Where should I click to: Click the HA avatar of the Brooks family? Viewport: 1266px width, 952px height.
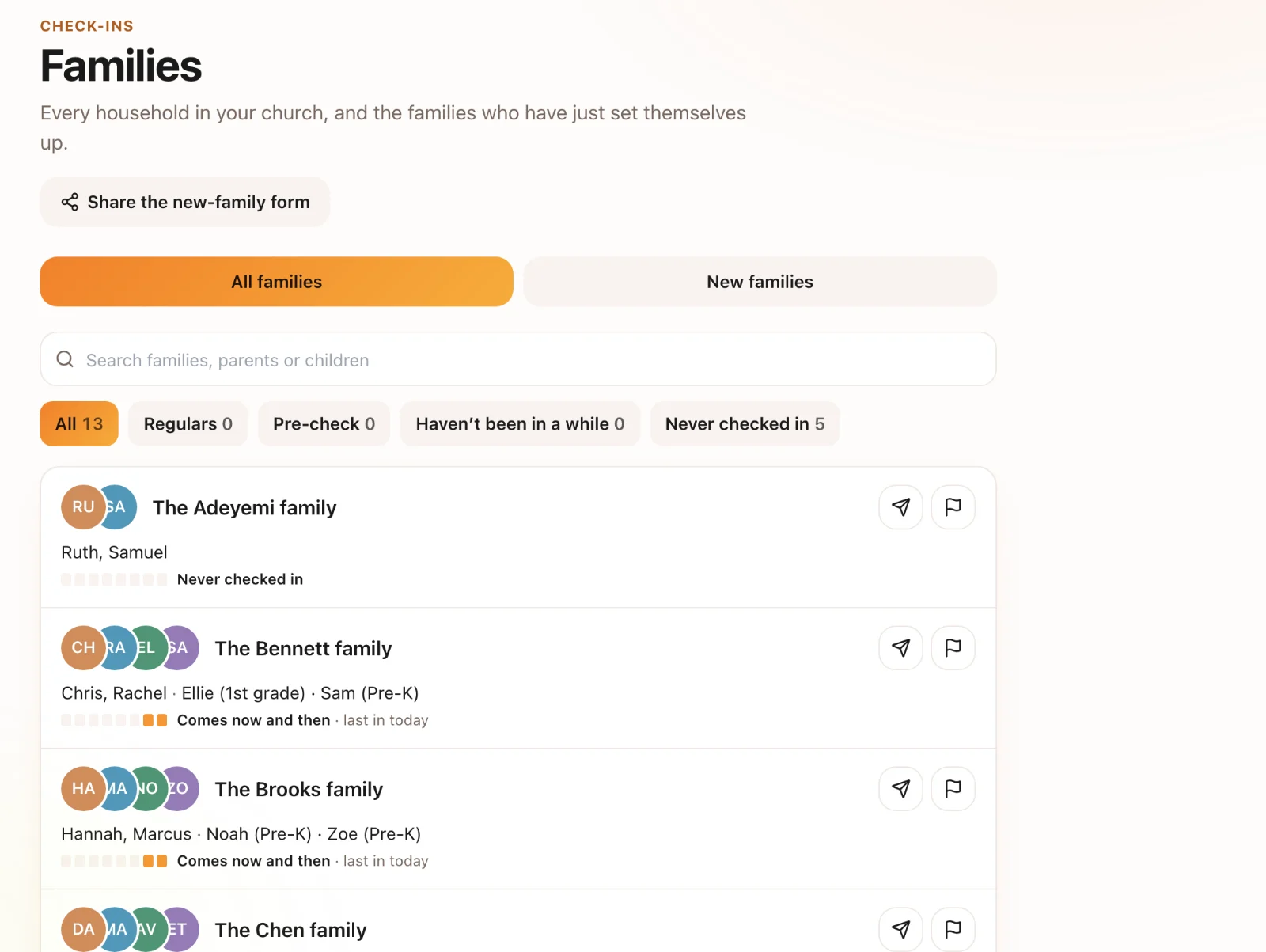(83, 789)
